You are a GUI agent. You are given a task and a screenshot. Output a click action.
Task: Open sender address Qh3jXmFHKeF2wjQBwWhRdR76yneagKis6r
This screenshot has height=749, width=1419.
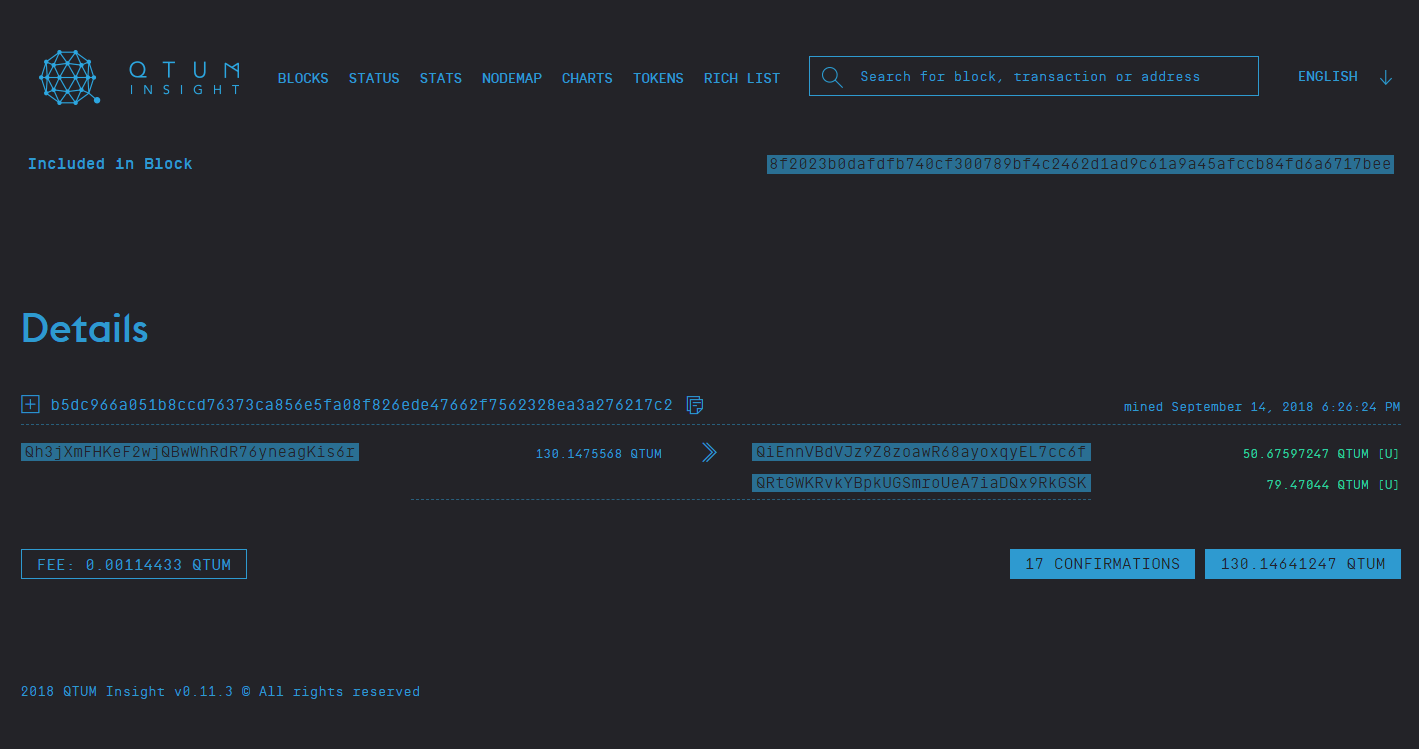[190, 452]
